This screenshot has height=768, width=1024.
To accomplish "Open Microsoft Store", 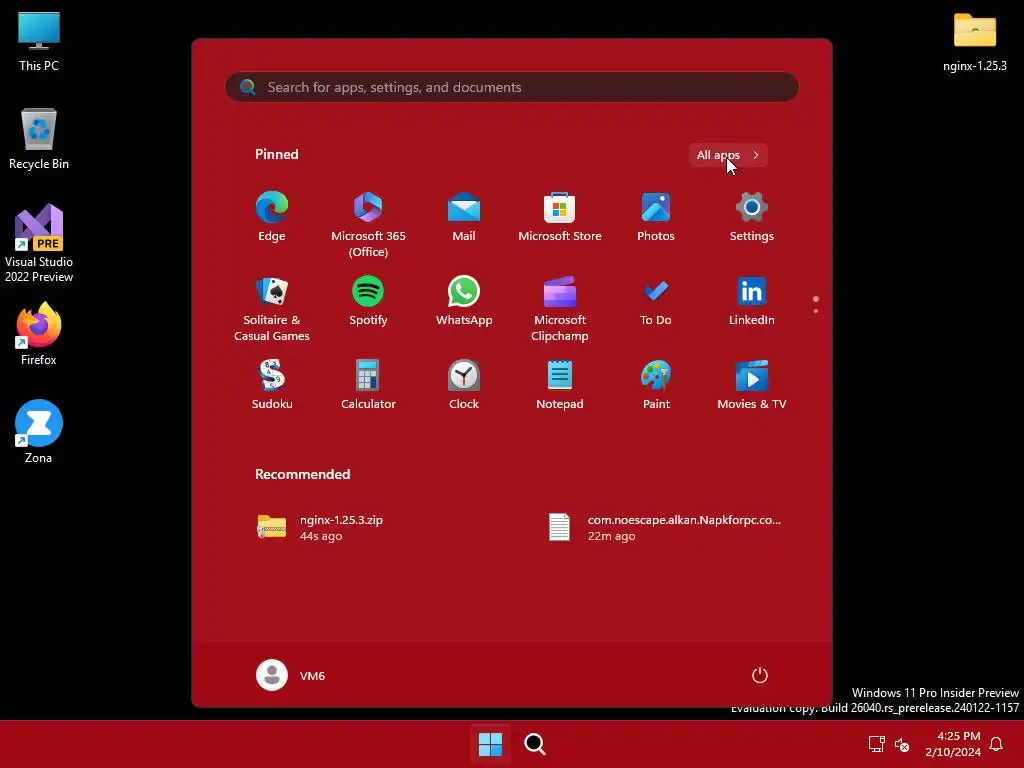I will (560, 217).
